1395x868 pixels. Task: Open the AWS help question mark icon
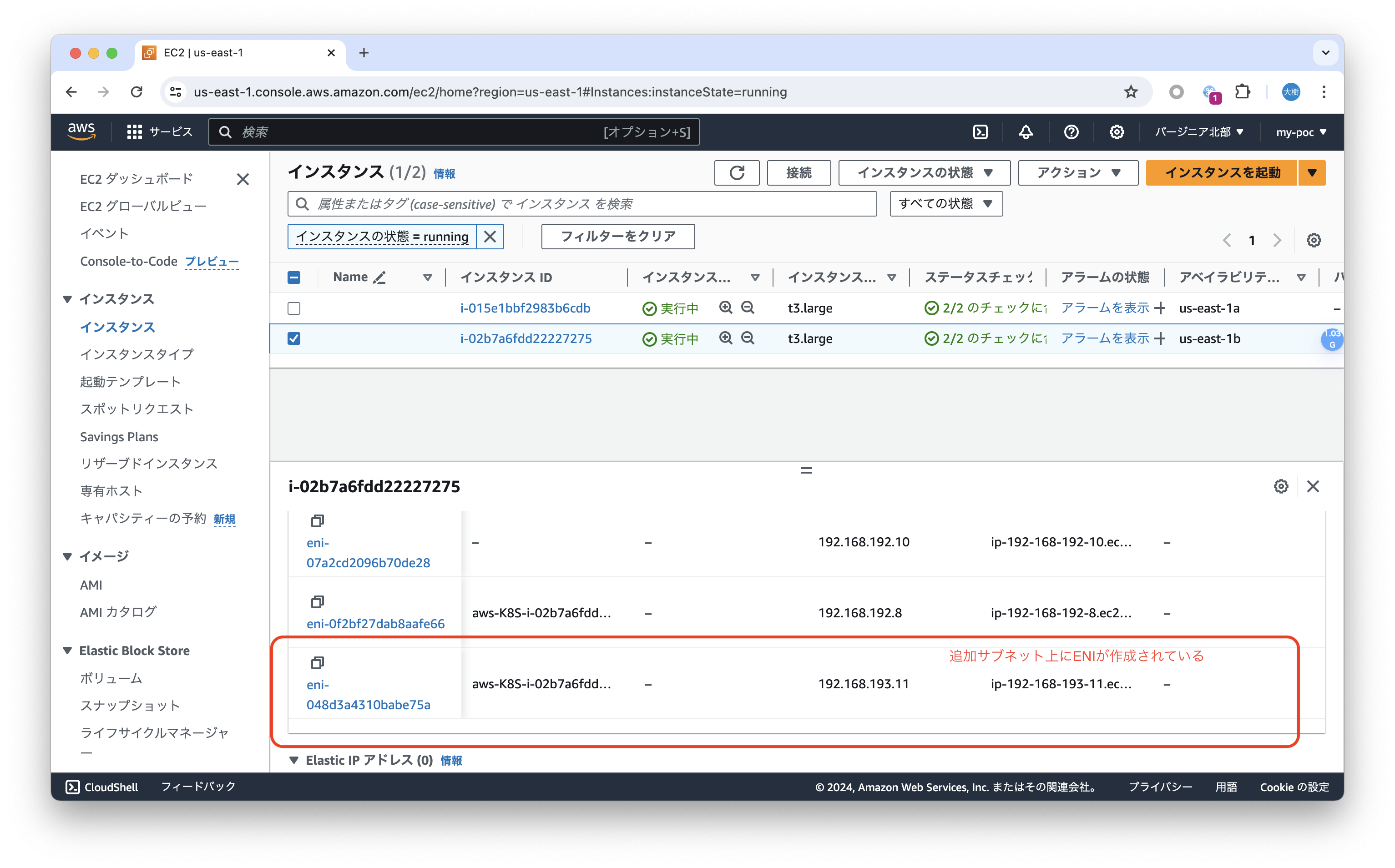coord(1071,132)
